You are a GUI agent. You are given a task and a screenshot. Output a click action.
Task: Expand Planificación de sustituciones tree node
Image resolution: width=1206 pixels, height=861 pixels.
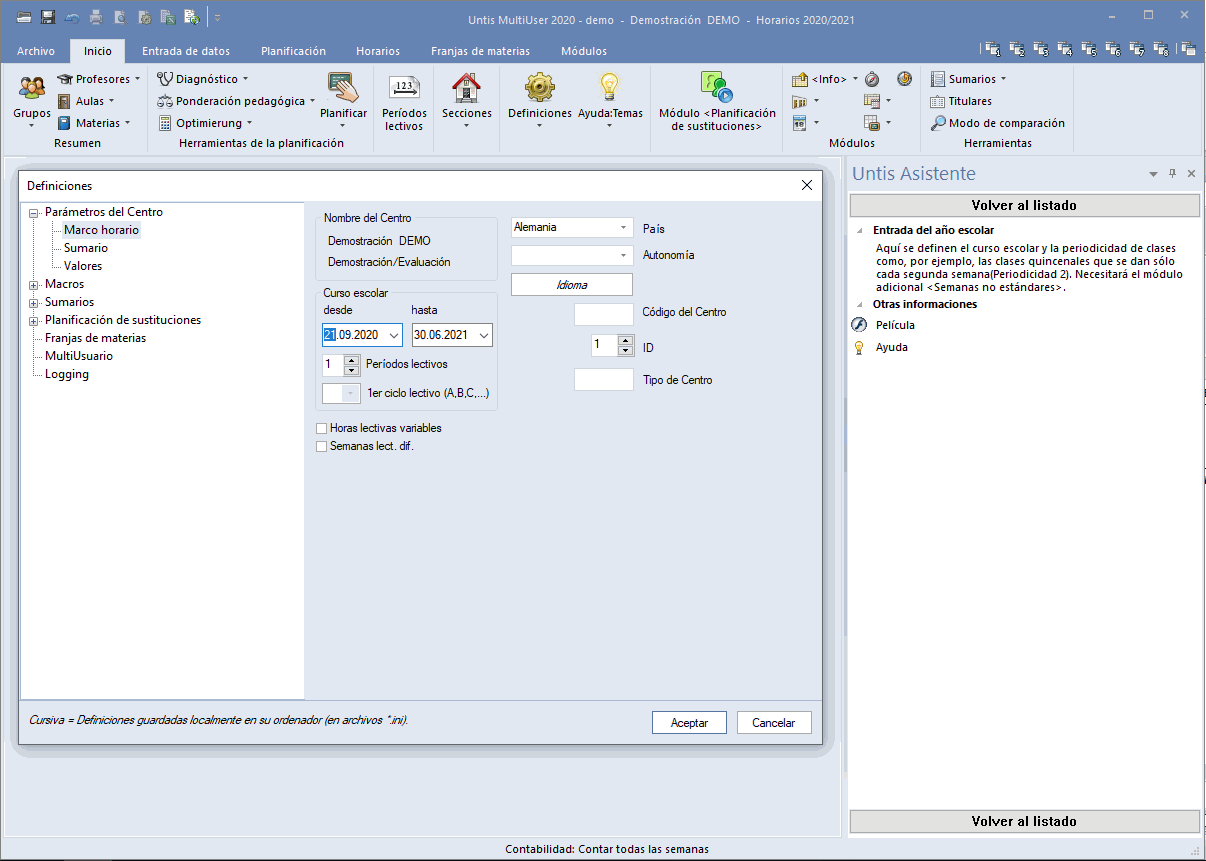34,320
